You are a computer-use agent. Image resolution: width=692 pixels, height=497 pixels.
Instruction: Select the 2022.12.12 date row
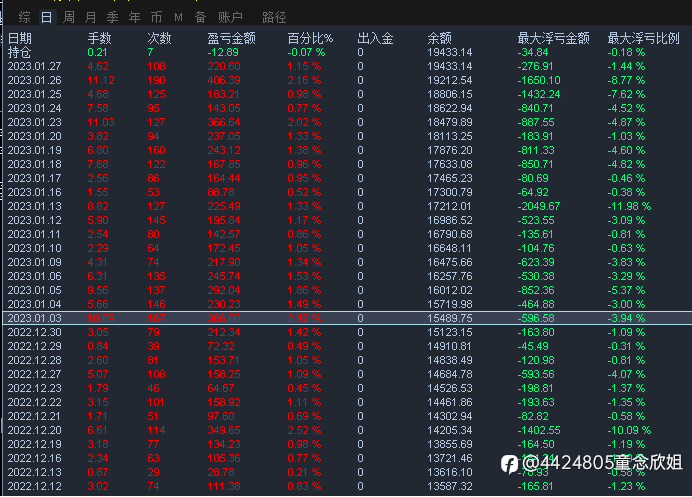(347, 486)
